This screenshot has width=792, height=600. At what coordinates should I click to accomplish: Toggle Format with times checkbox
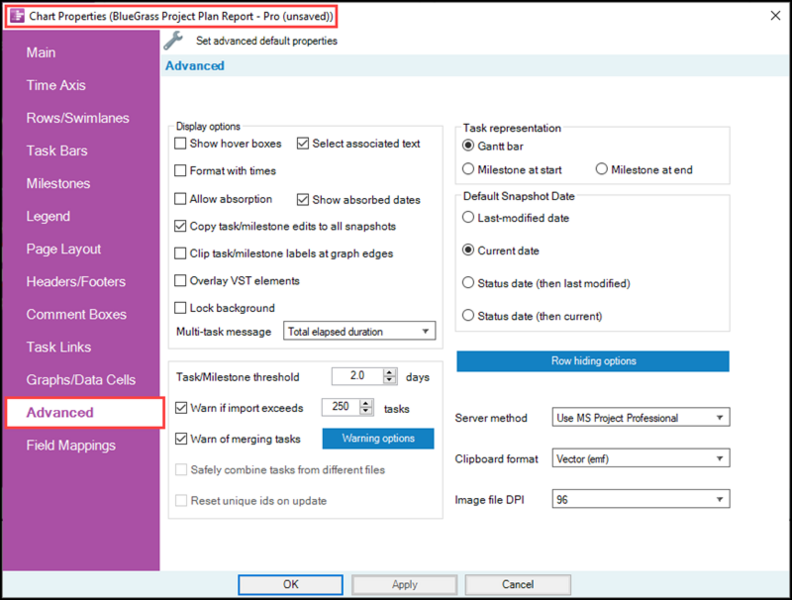(x=180, y=171)
